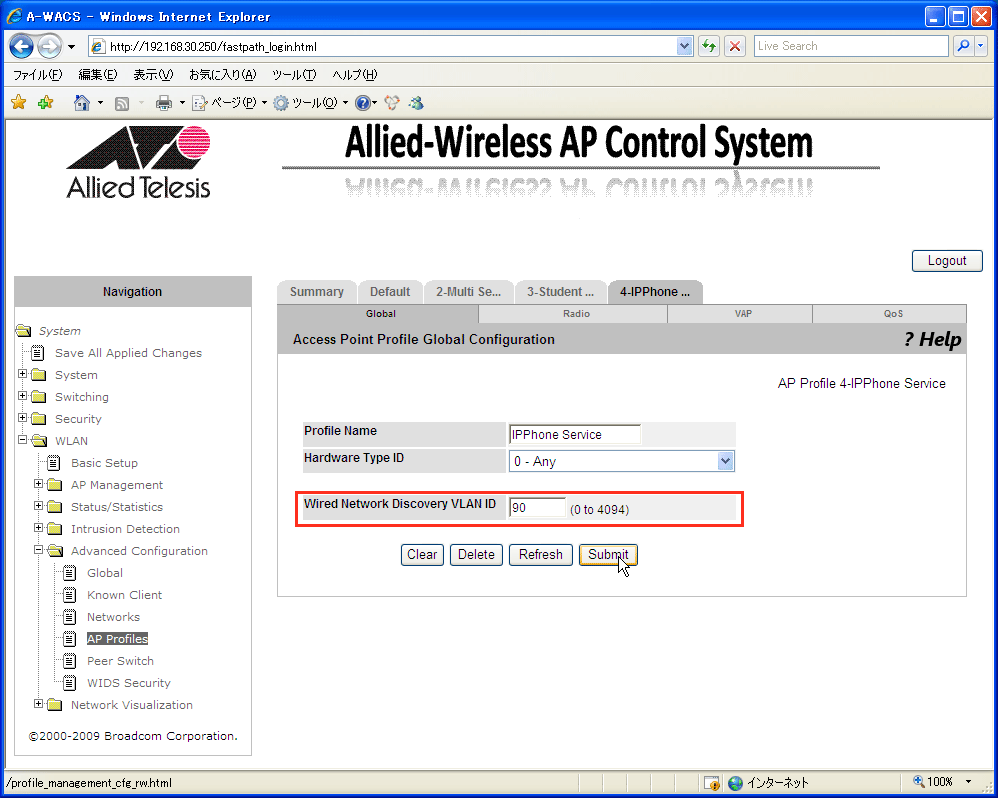Open the ツール(O) gear toolbar menu
Viewport: 998px width, 798px height.
pyautogui.click(x=311, y=102)
